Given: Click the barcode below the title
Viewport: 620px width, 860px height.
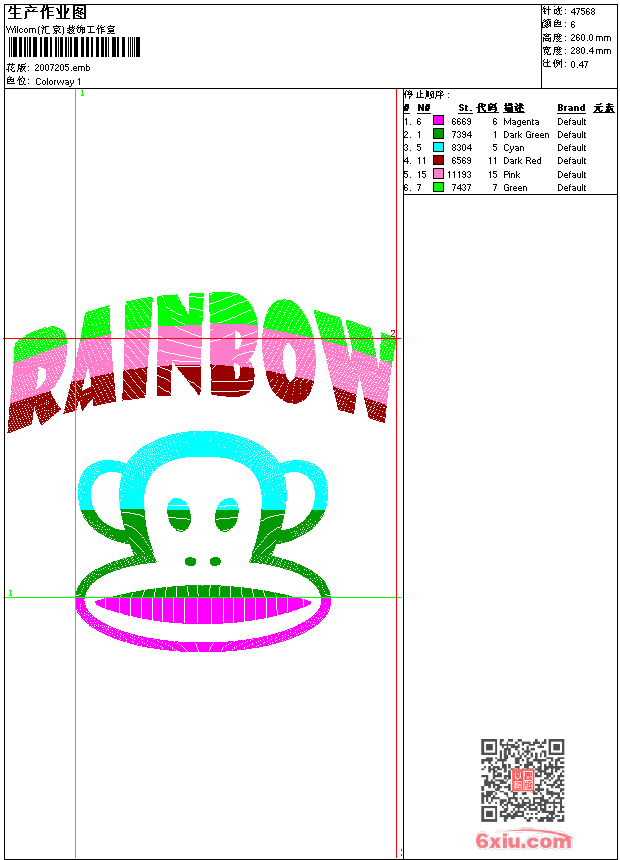Looking at the screenshot, I should pyautogui.click(x=74, y=47).
